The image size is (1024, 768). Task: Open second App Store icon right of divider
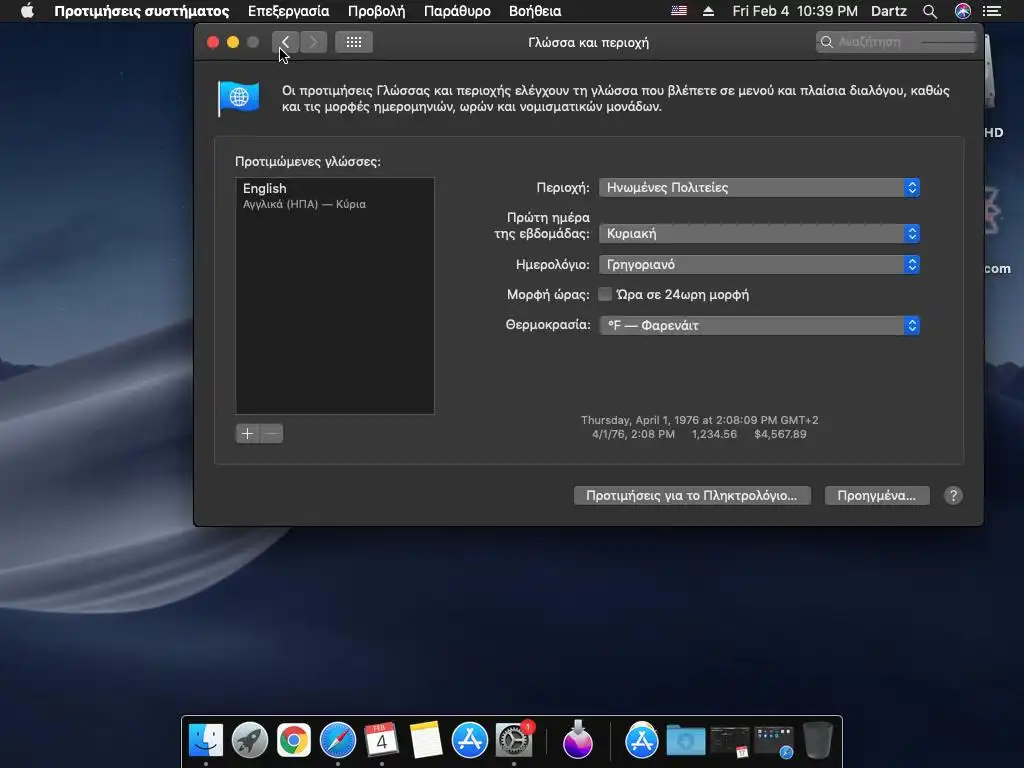(641, 740)
